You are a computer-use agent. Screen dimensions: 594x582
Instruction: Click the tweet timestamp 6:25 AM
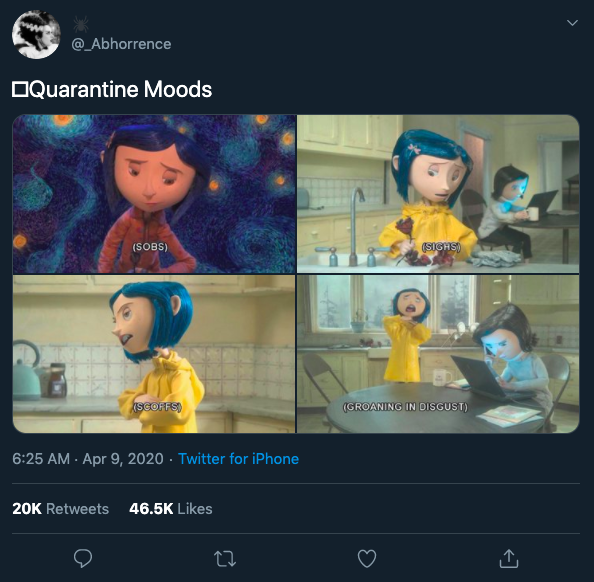pos(41,459)
